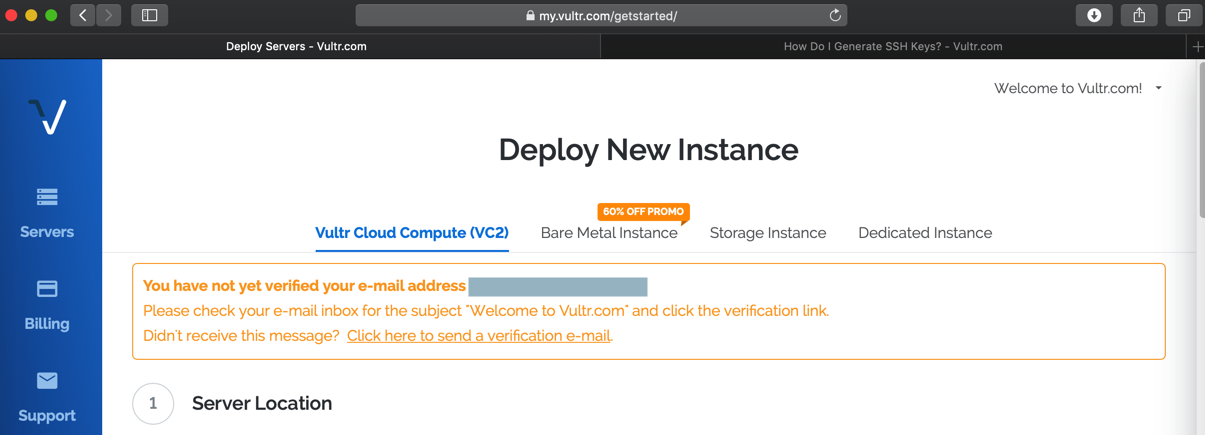Image resolution: width=1205 pixels, height=435 pixels.
Task: Expand the Welcome to Vultr.com dropdown
Action: (1159, 88)
